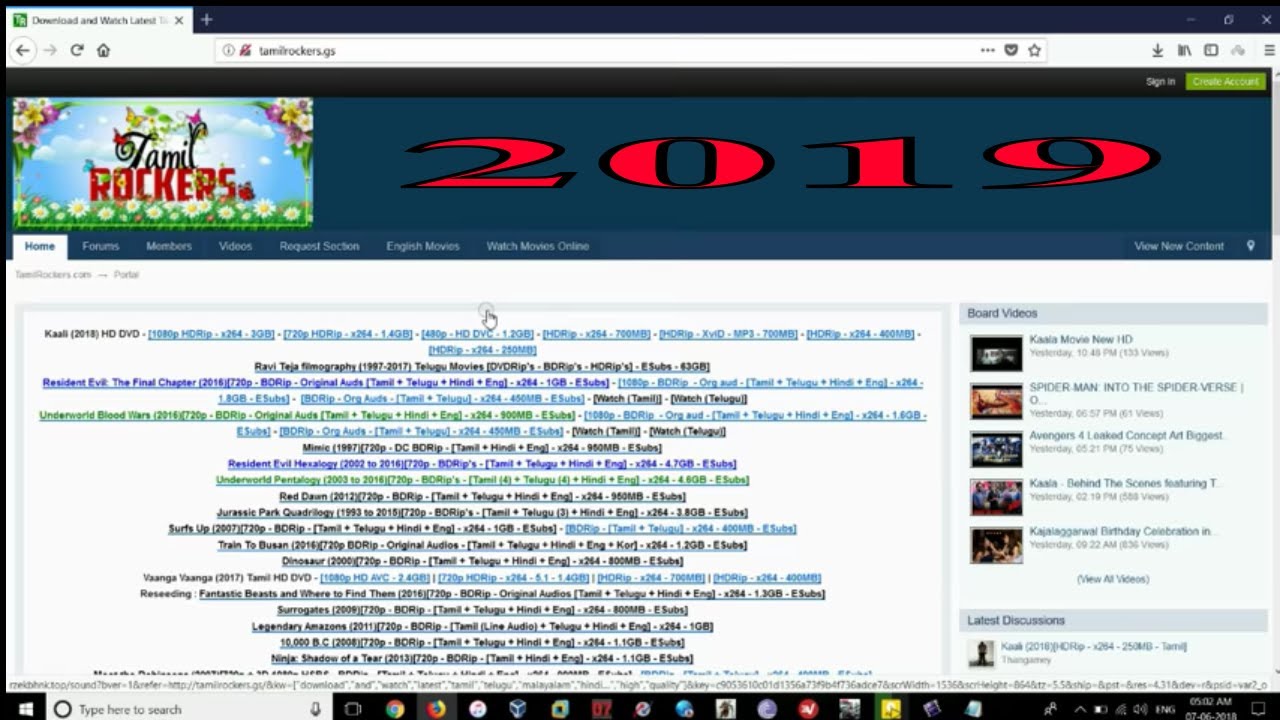Open Kaali HDRip 250MB Tamil discussion
Image resolution: width=1280 pixels, height=720 pixels.
tap(1094, 646)
